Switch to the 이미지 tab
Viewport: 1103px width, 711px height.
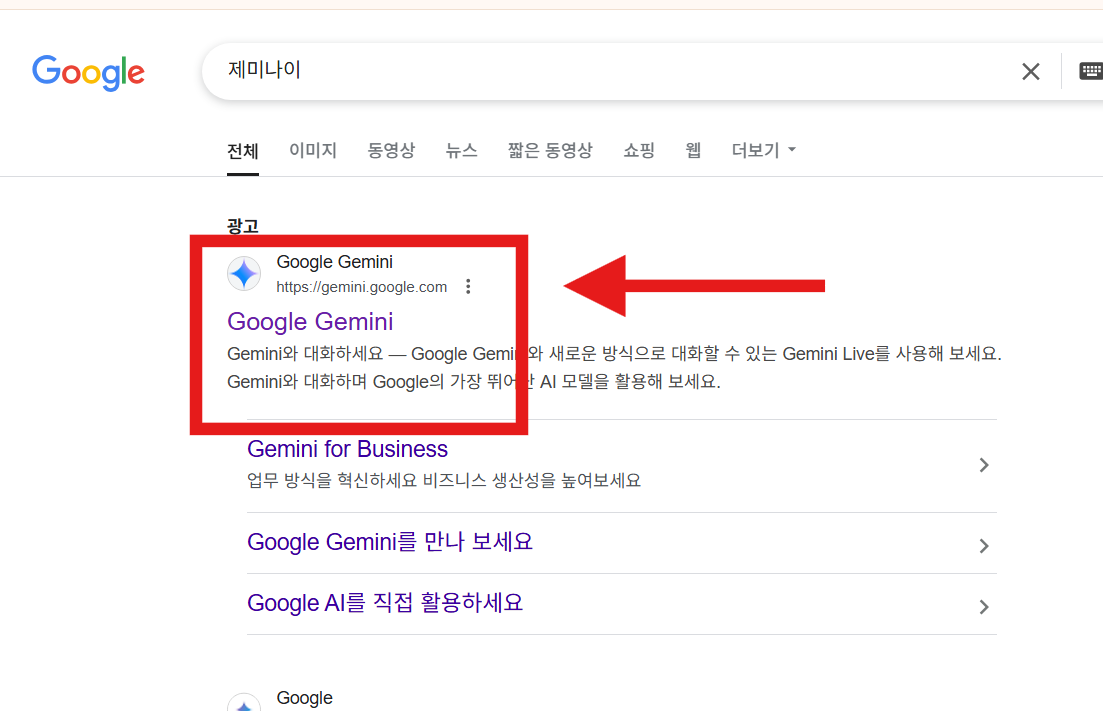[x=313, y=150]
